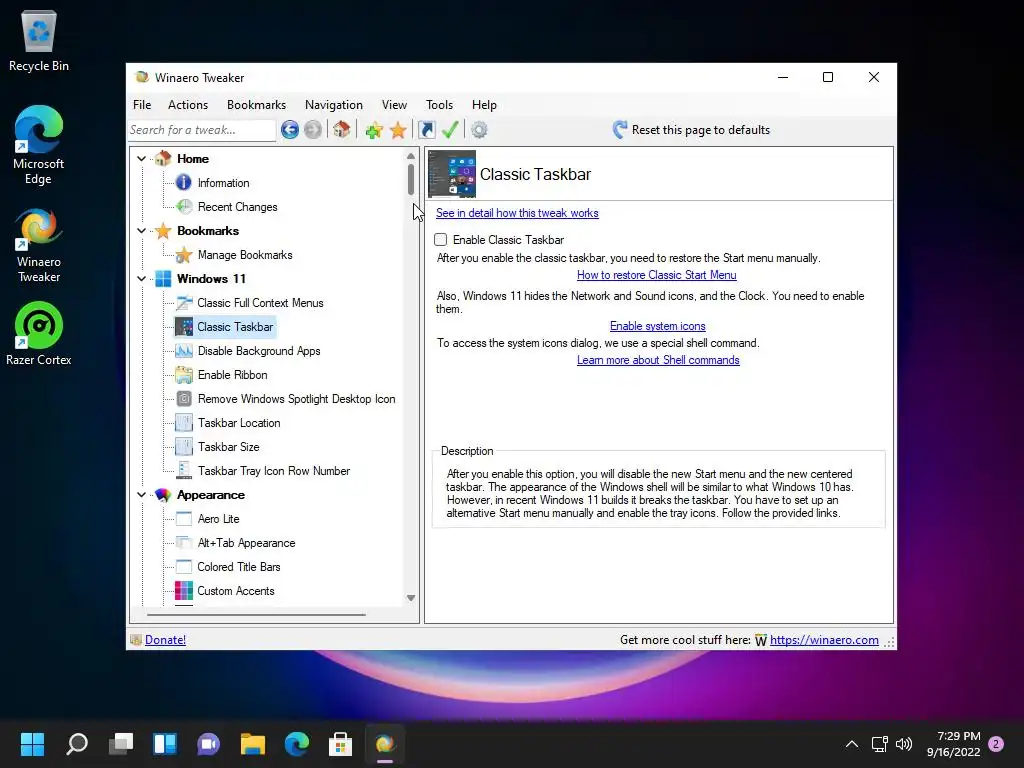Open Learn more about Shell commands link
Screen dimensions: 1024x768
(x=658, y=360)
